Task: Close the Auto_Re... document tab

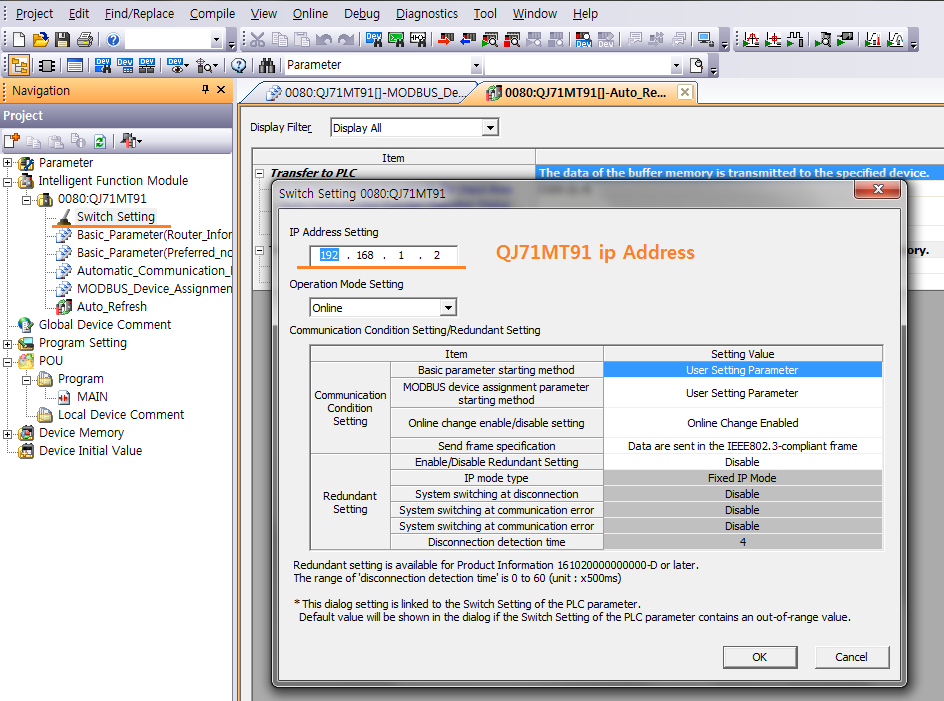Action: [x=685, y=92]
